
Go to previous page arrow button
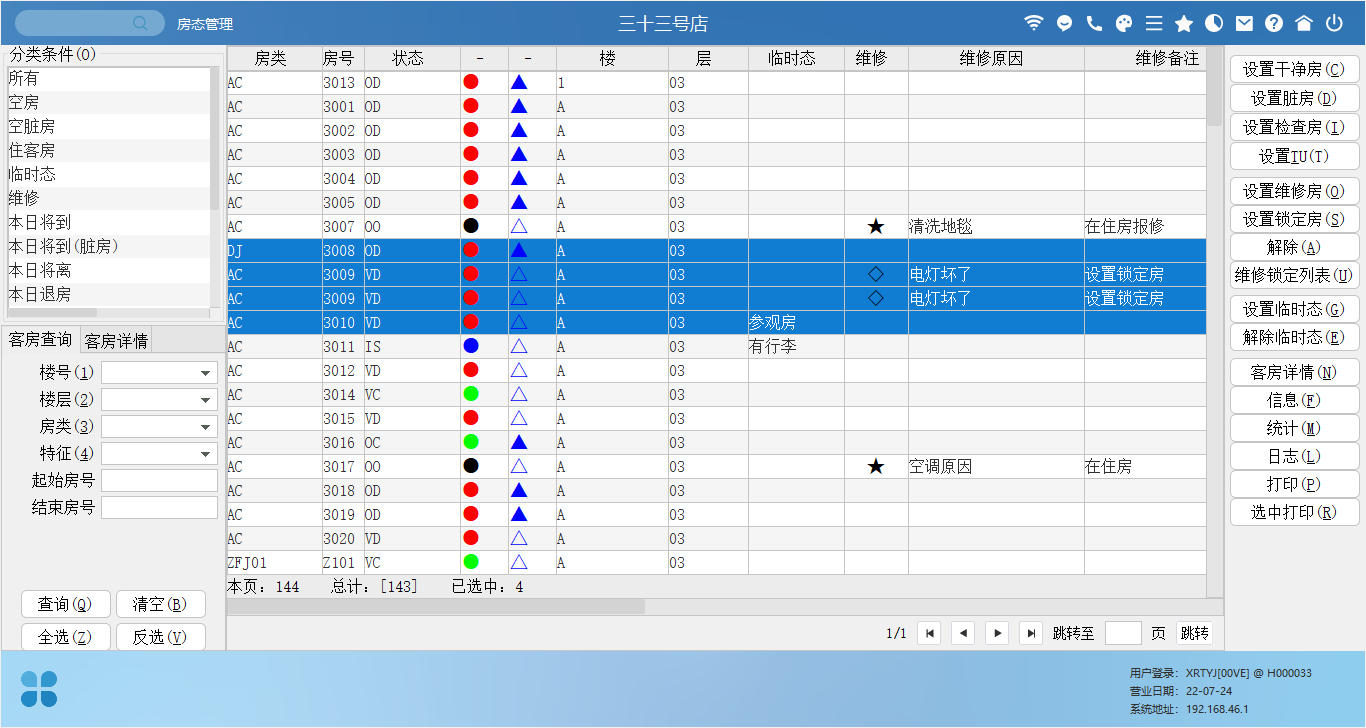click(963, 633)
